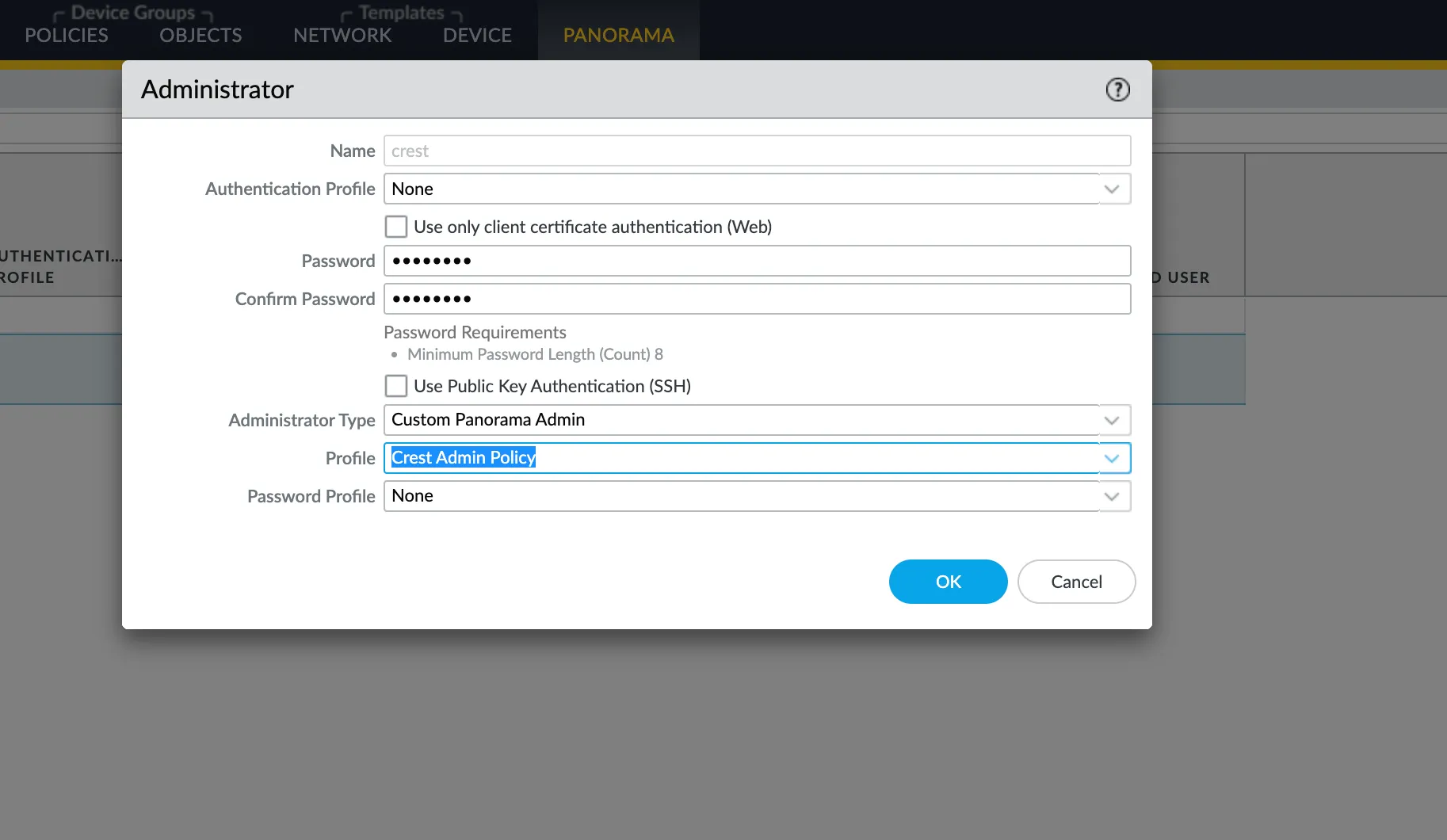Expand the Profile dropdown arrow
This screenshot has width=1447, height=840.
click(1113, 458)
